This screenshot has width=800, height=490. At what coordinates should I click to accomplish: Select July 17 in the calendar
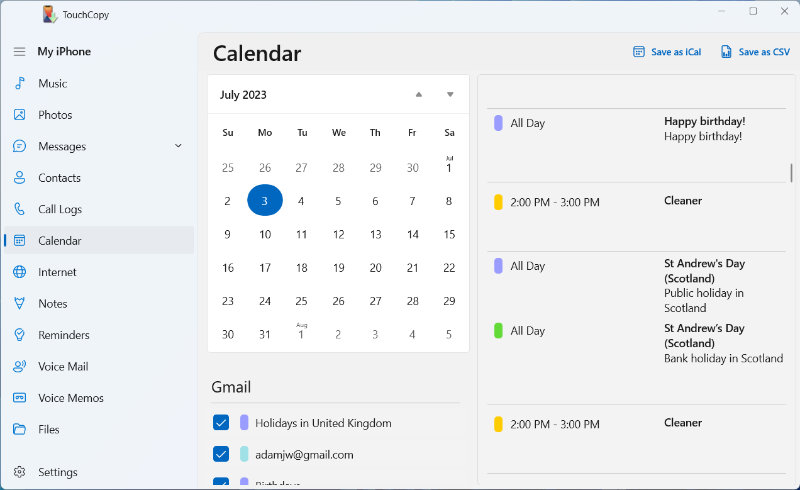[x=265, y=268]
